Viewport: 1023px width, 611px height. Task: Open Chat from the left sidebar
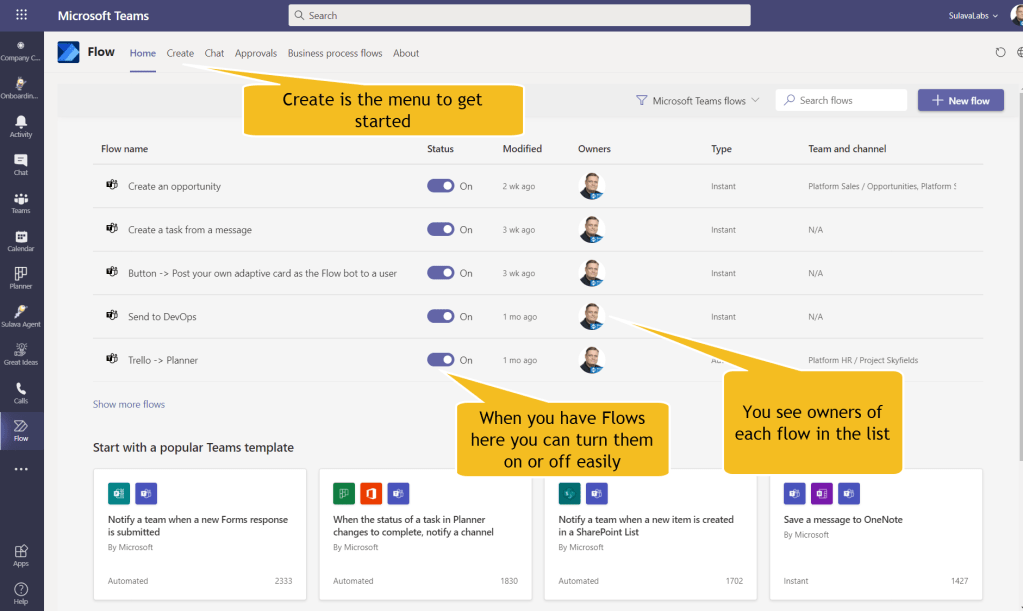click(21, 164)
